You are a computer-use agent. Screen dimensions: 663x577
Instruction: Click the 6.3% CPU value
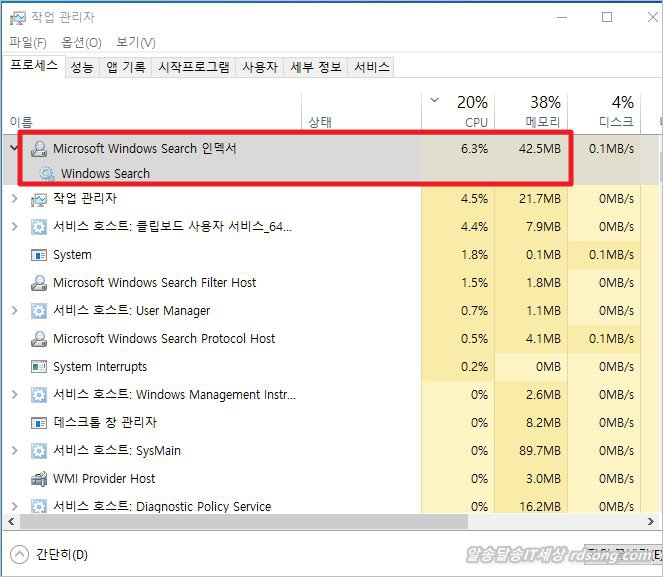pyautogui.click(x=474, y=149)
